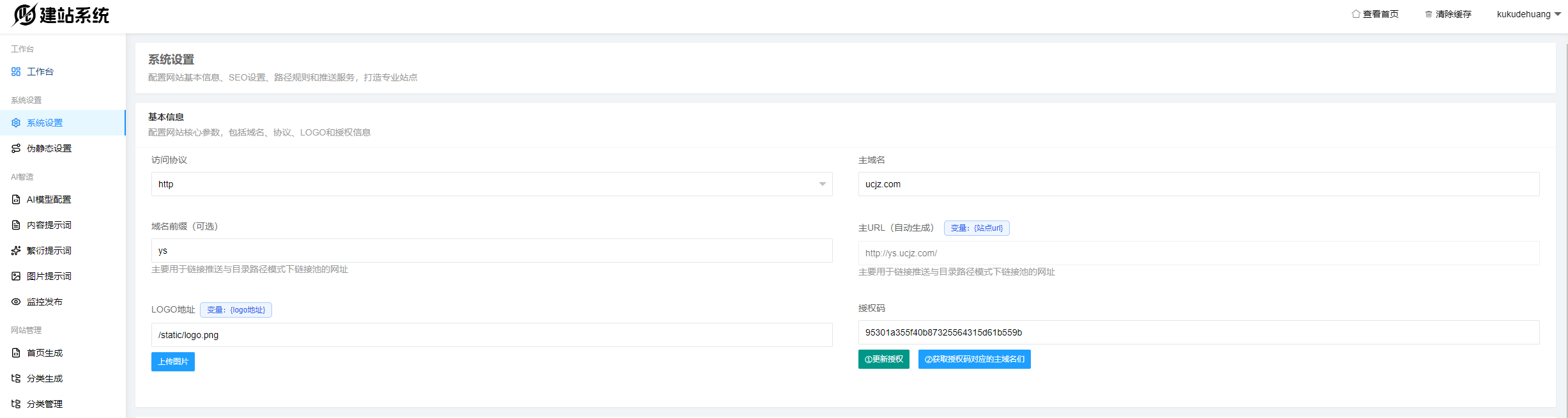Open 繁衍提示词 menu entry
This screenshot has width=1568, height=418.
[x=63, y=251]
